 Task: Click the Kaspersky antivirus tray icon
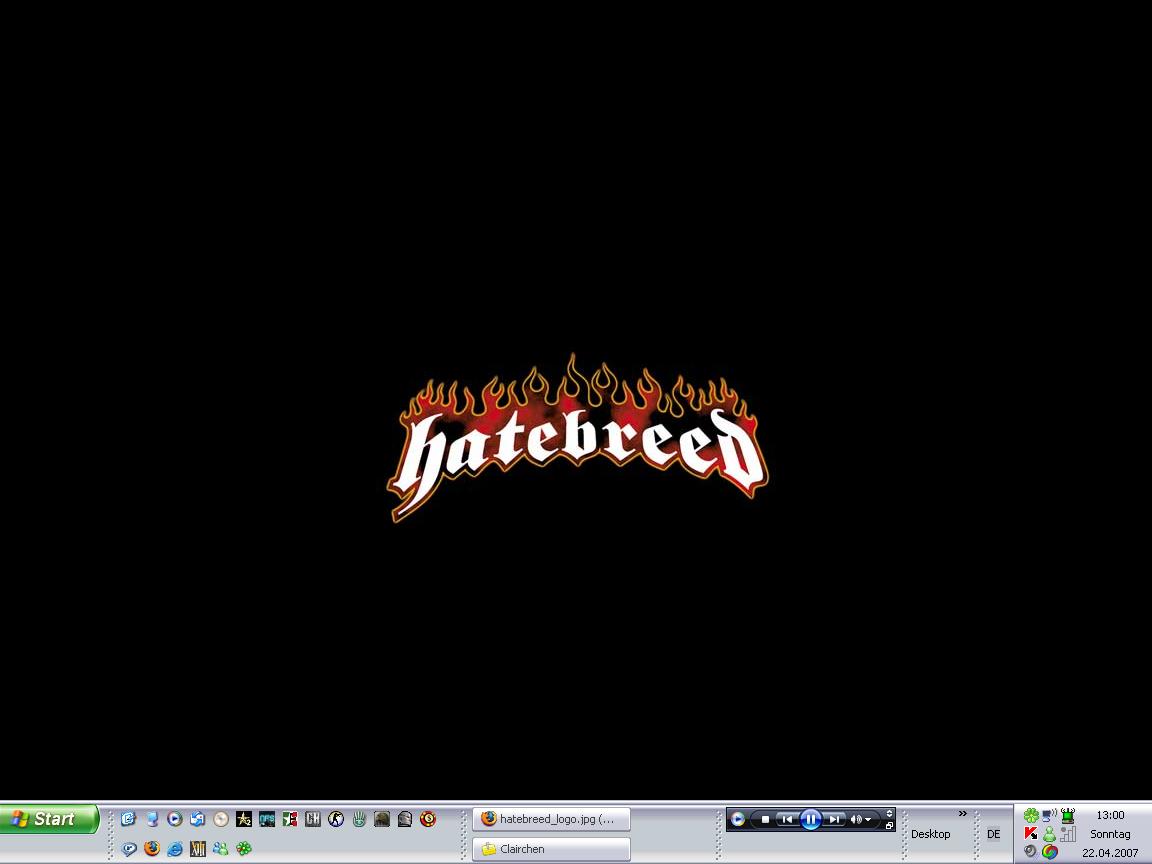[x=1031, y=834]
